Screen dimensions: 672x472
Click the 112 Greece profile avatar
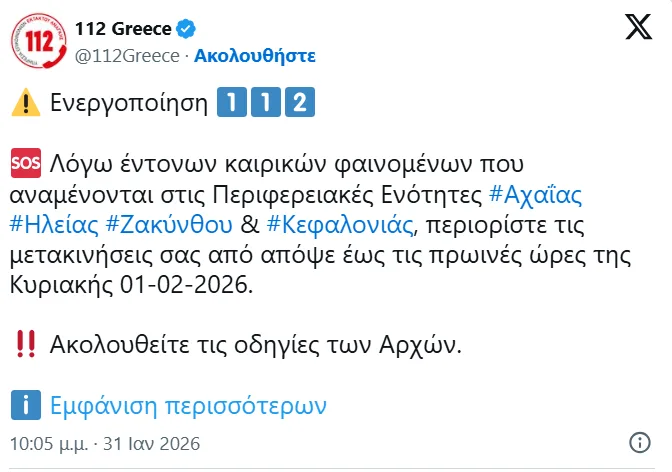[37, 41]
